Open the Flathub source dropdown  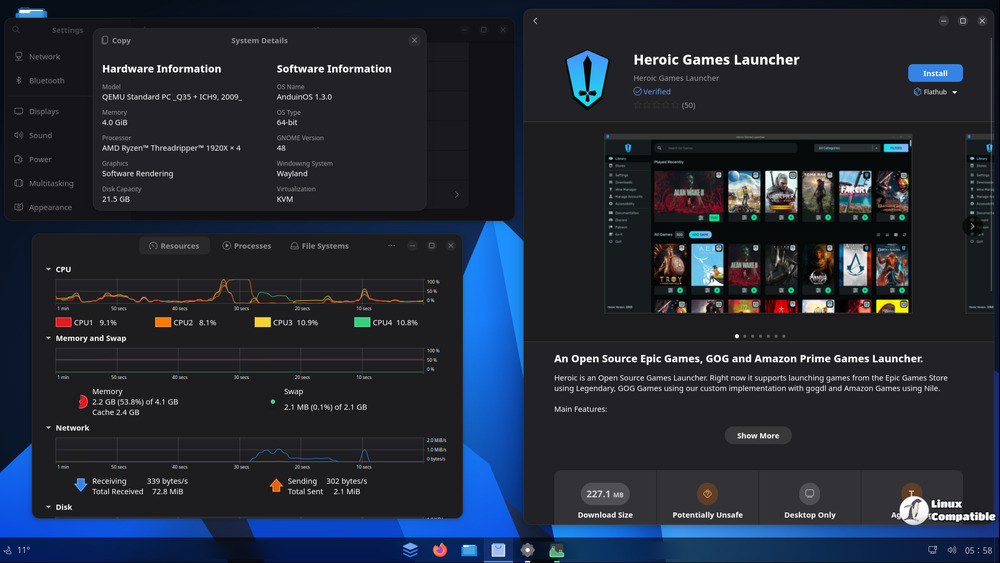[936, 92]
